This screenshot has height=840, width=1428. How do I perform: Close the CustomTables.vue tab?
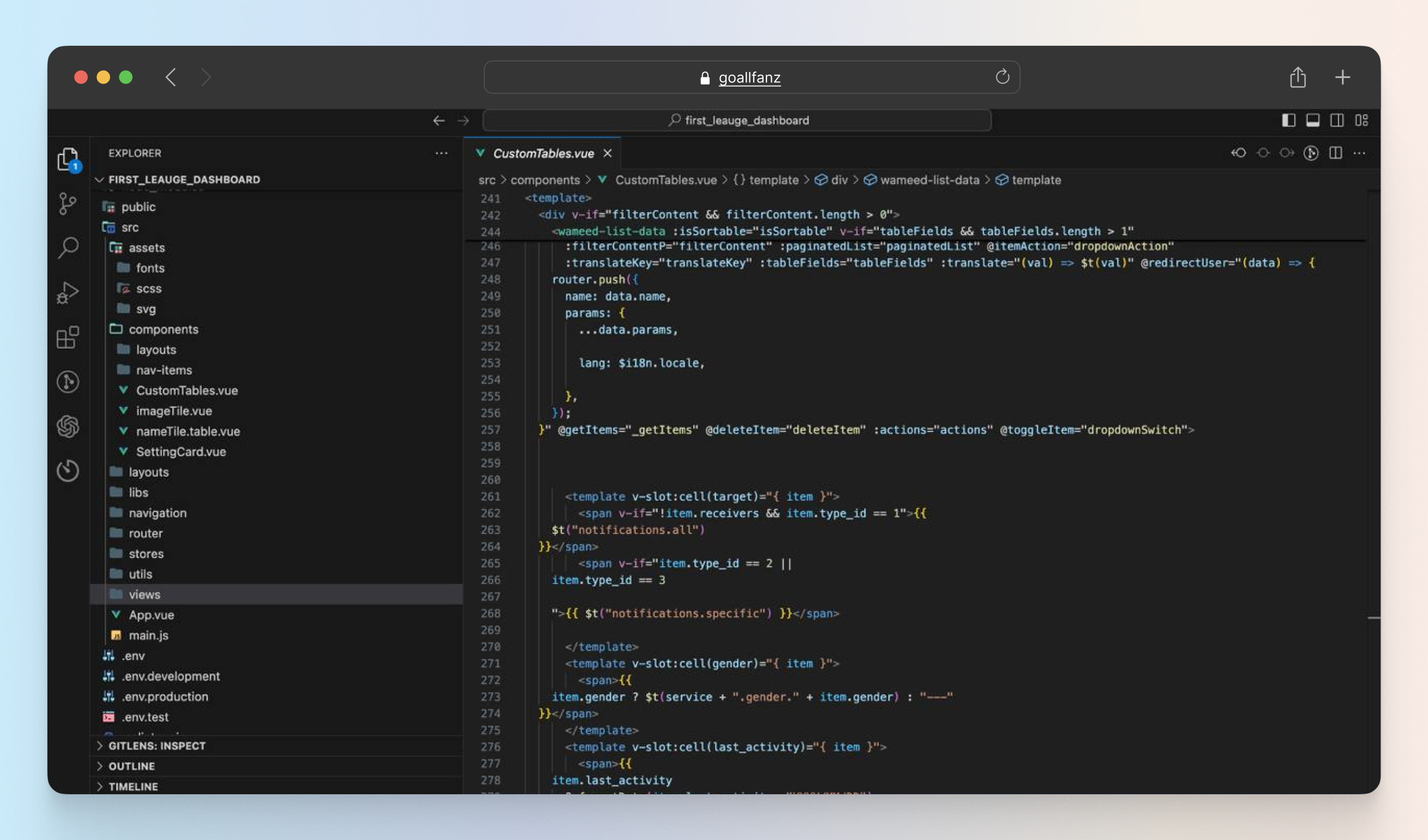click(608, 153)
